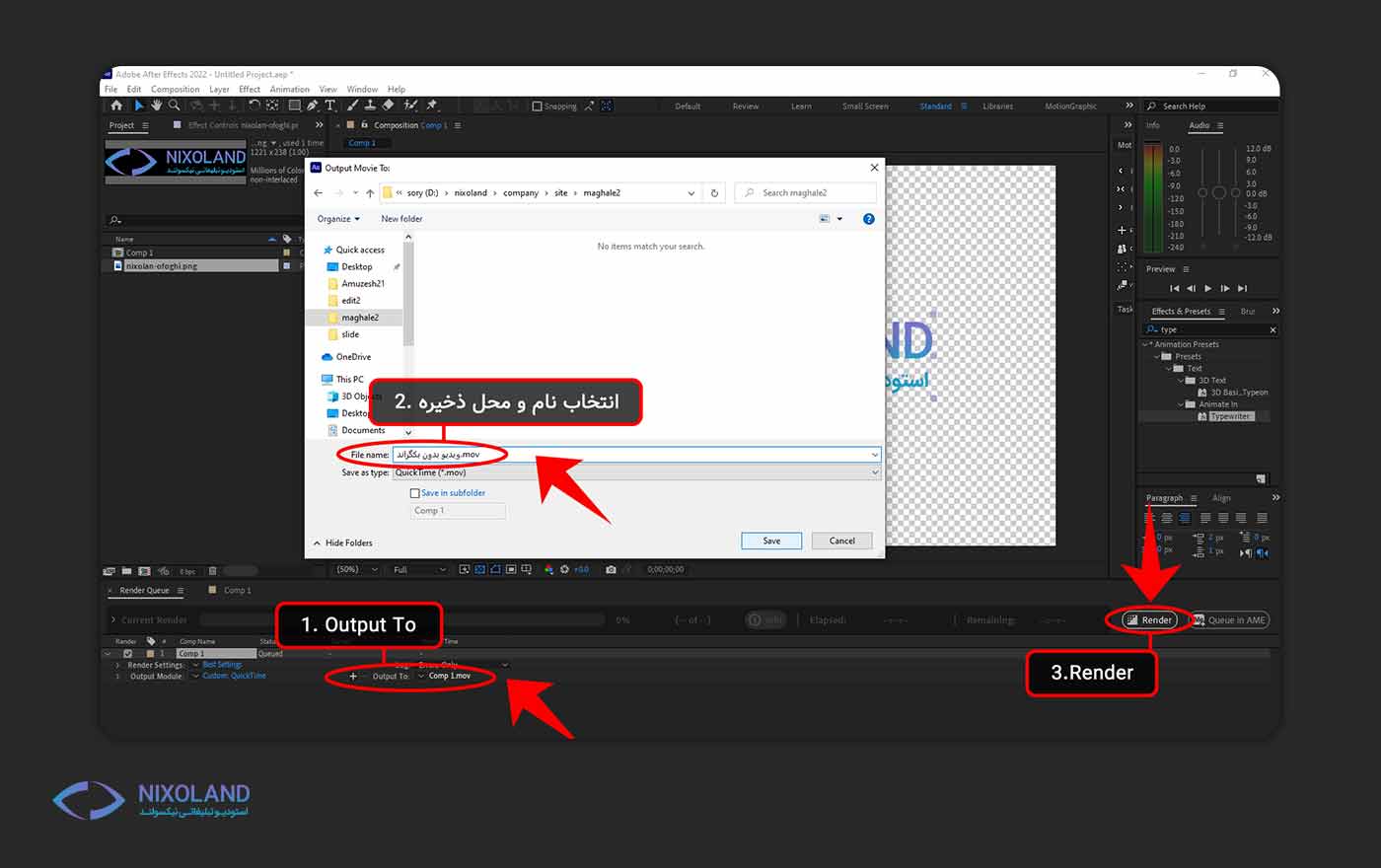
Task: Click the Render button
Action: pyautogui.click(x=1150, y=619)
